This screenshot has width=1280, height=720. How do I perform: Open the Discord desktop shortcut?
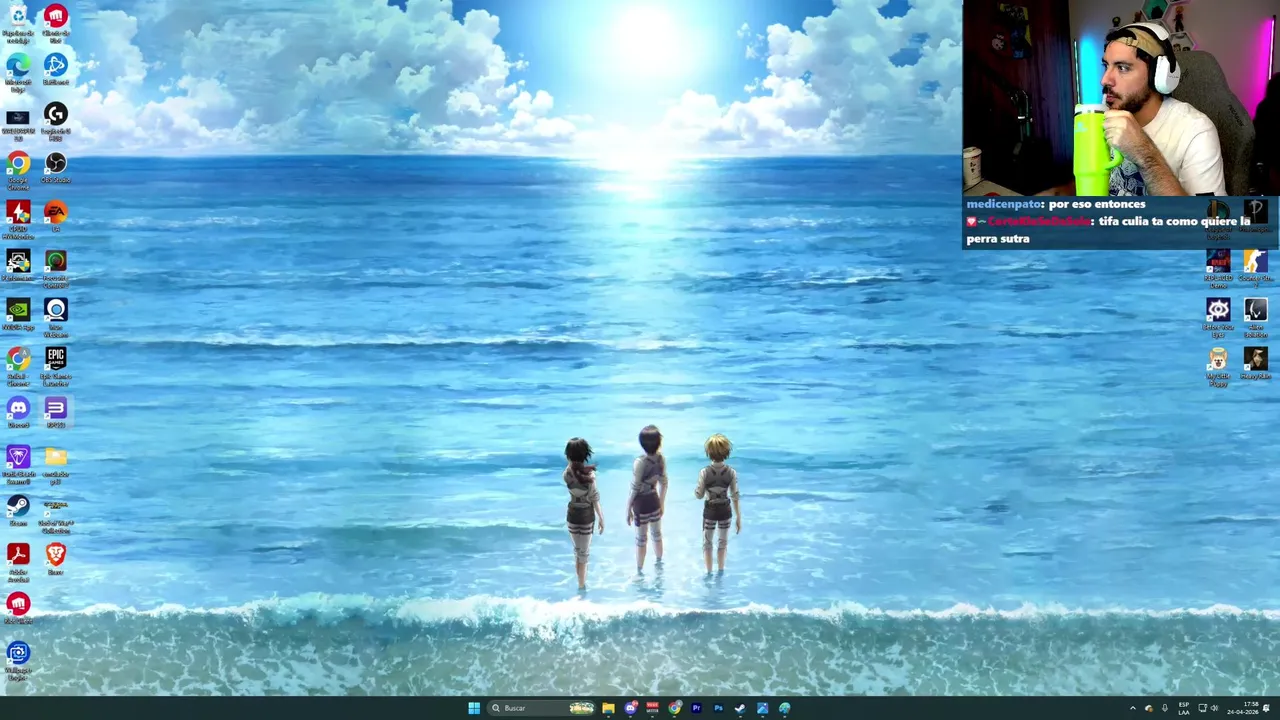point(18,412)
